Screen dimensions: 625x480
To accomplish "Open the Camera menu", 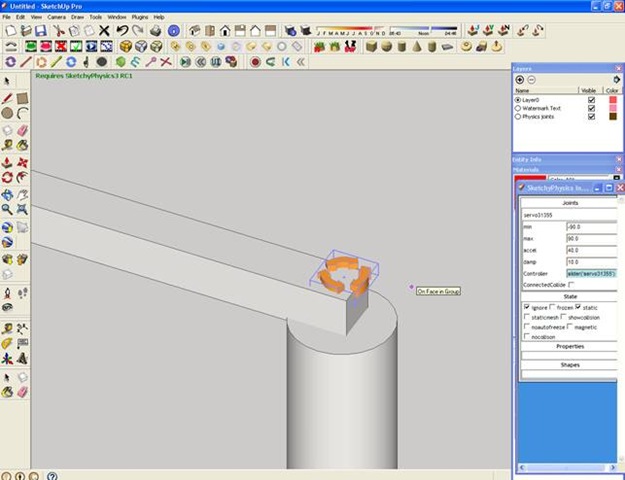I will click(x=57, y=17).
